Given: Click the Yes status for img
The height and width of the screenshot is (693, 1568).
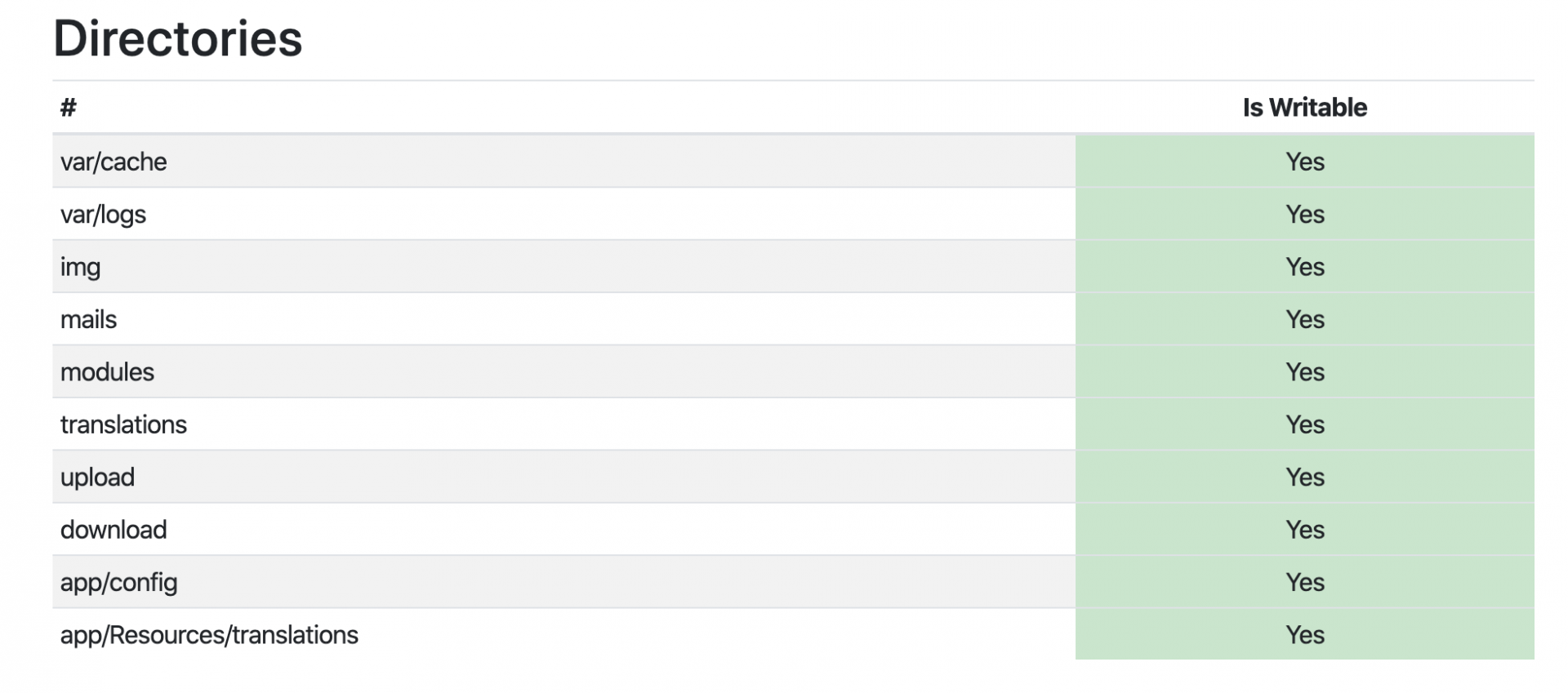Looking at the screenshot, I should [x=1304, y=267].
